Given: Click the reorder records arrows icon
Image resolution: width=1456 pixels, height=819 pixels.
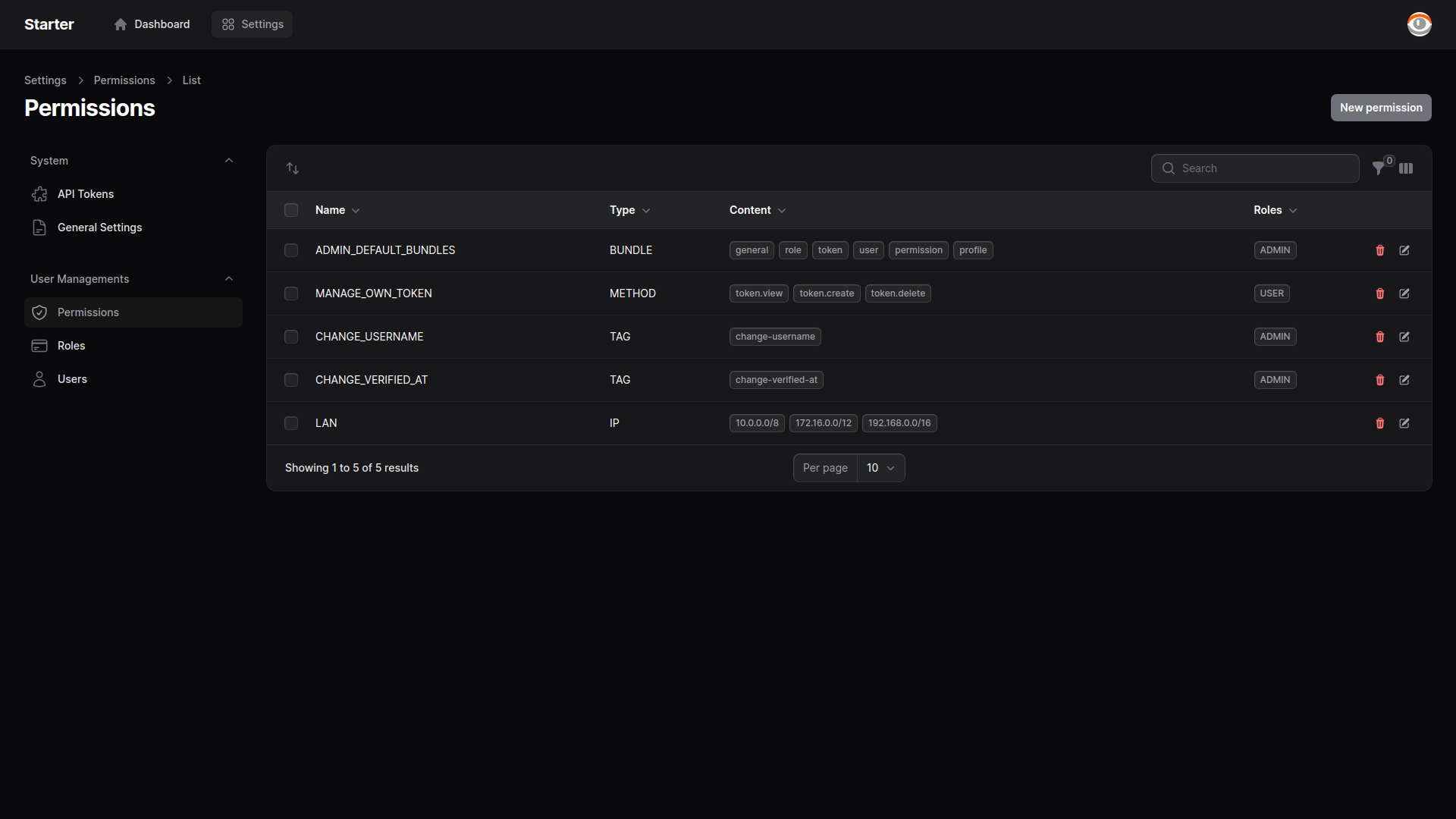Looking at the screenshot, I should 293,168.
